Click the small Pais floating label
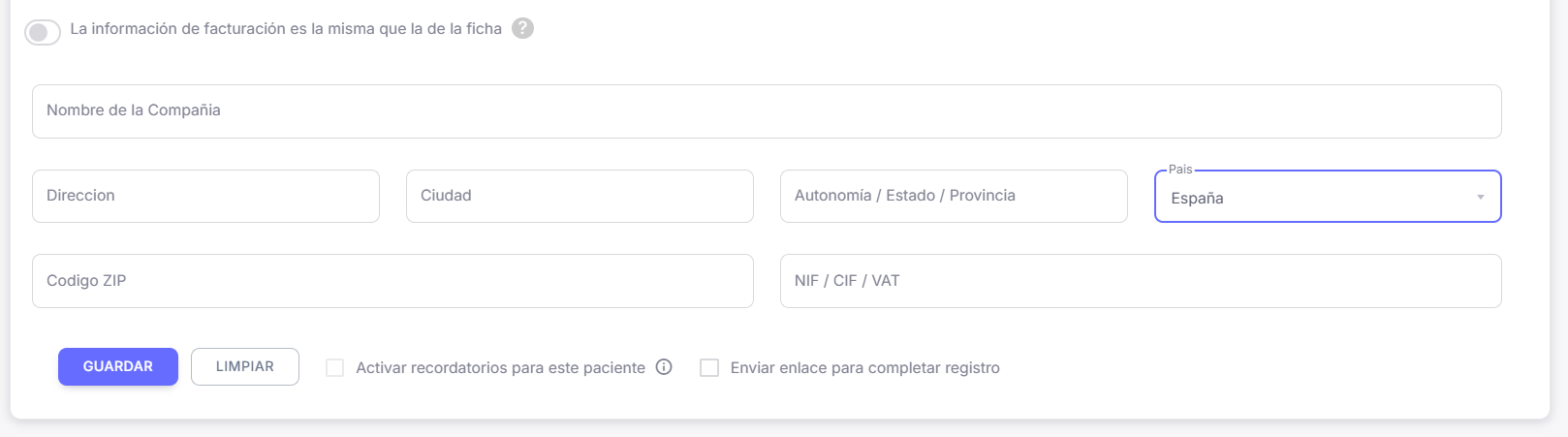 [1179, 170]
